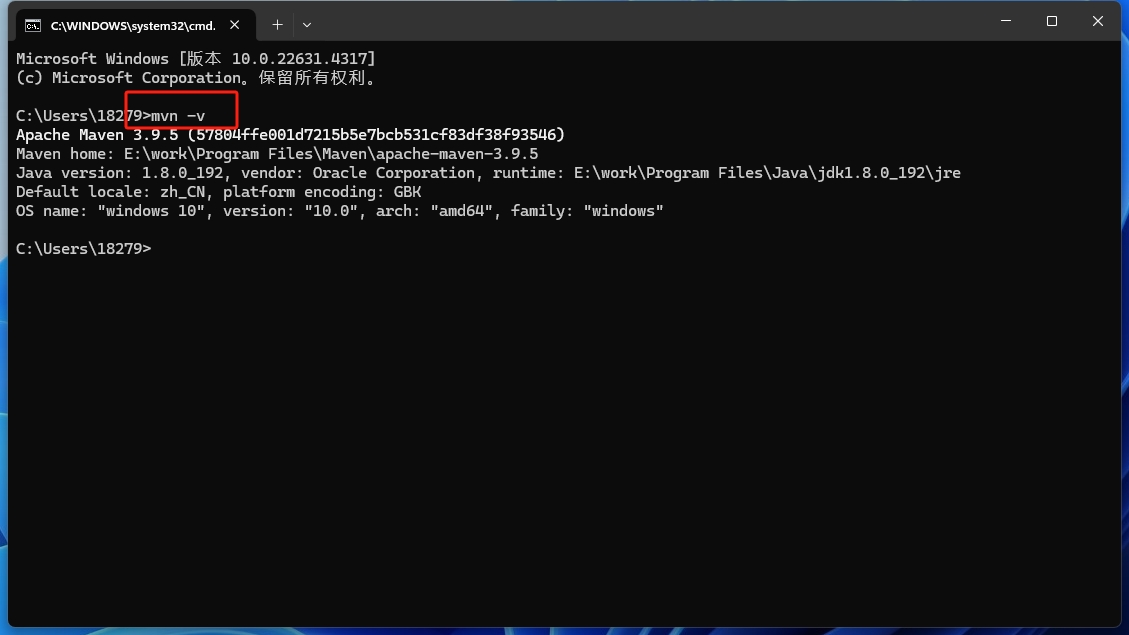Minimize the terminal window

click(1006, 21)
